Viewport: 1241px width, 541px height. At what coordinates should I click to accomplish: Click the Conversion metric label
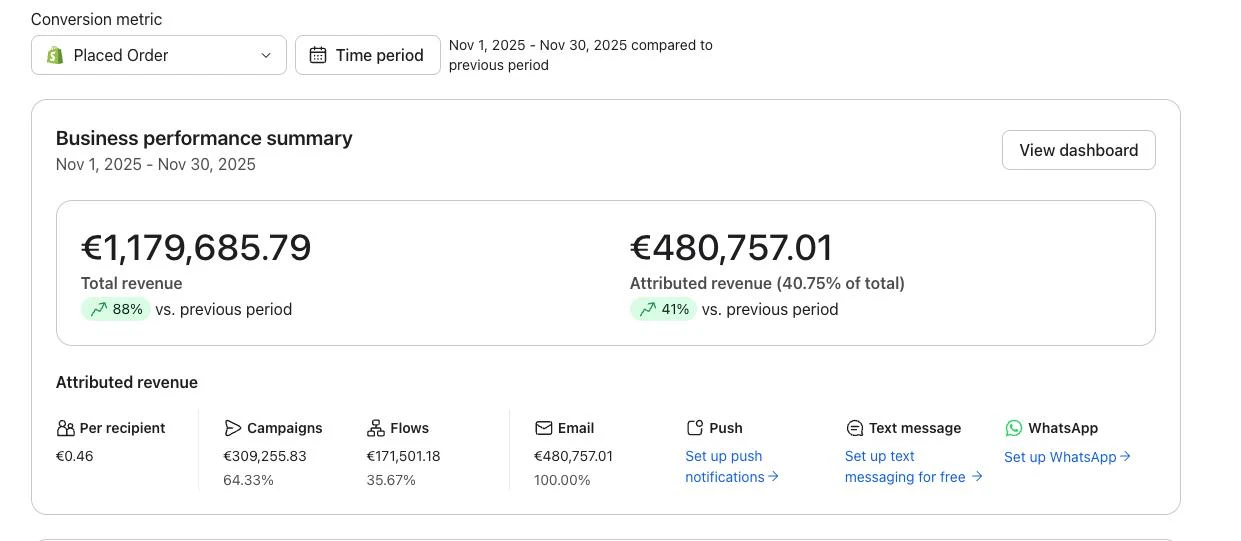pyautogui.click(x=96, y=19)
